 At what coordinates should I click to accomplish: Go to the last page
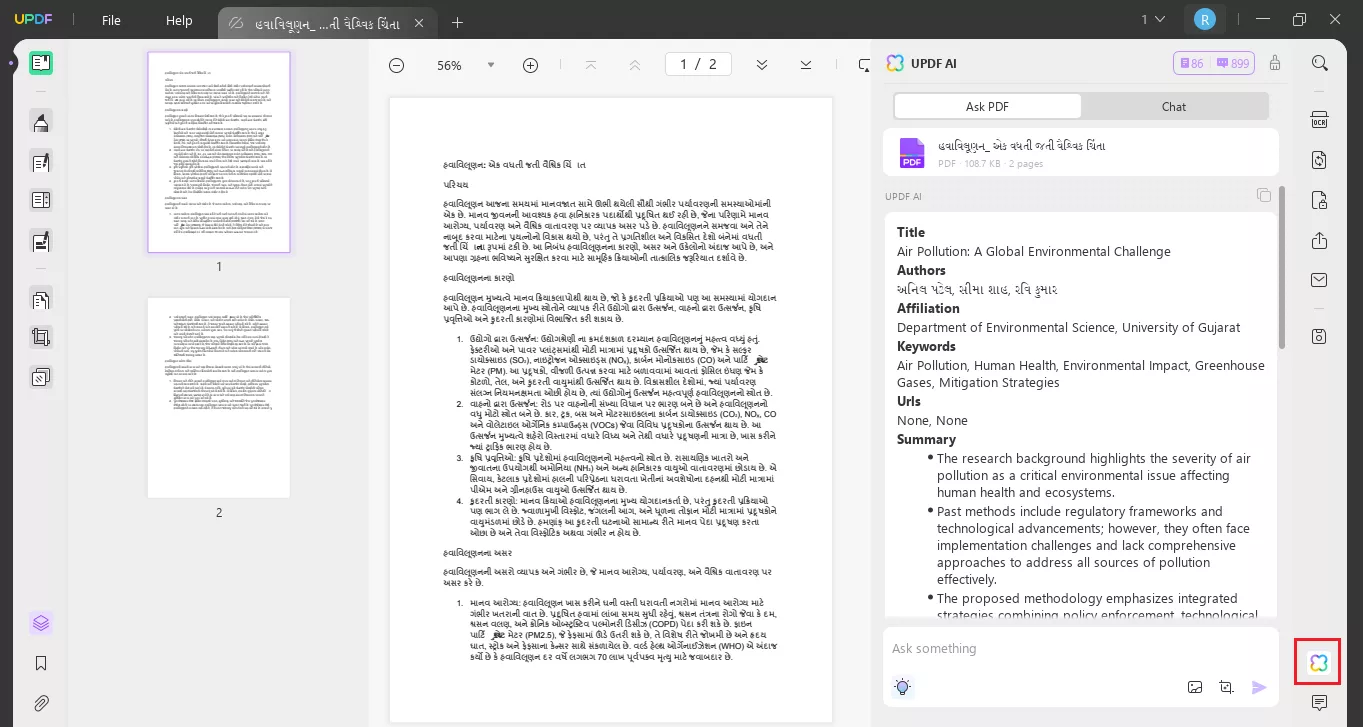tap(806, 65)
